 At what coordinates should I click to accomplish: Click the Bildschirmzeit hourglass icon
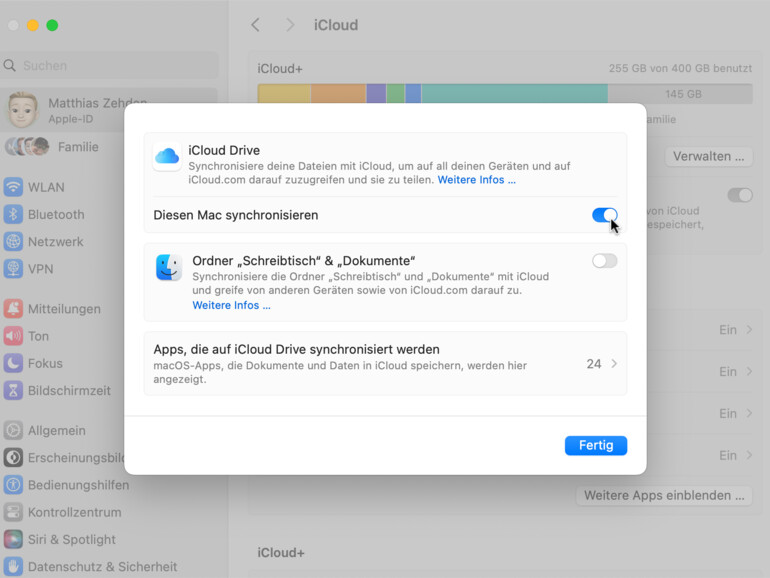[13, 390]
